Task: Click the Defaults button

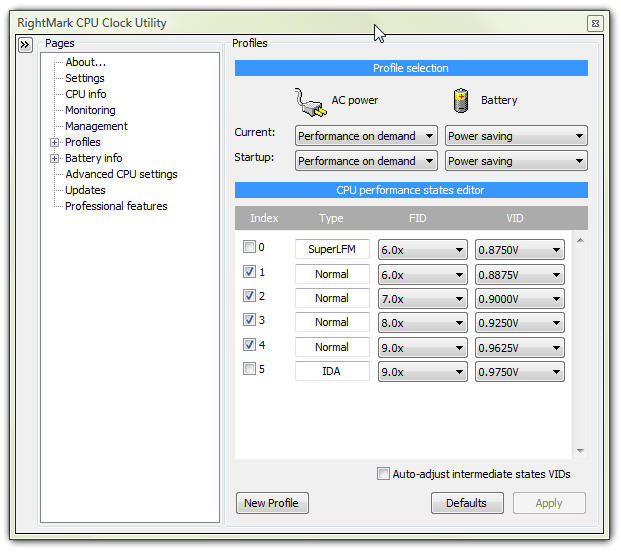Action: [467, 503]
